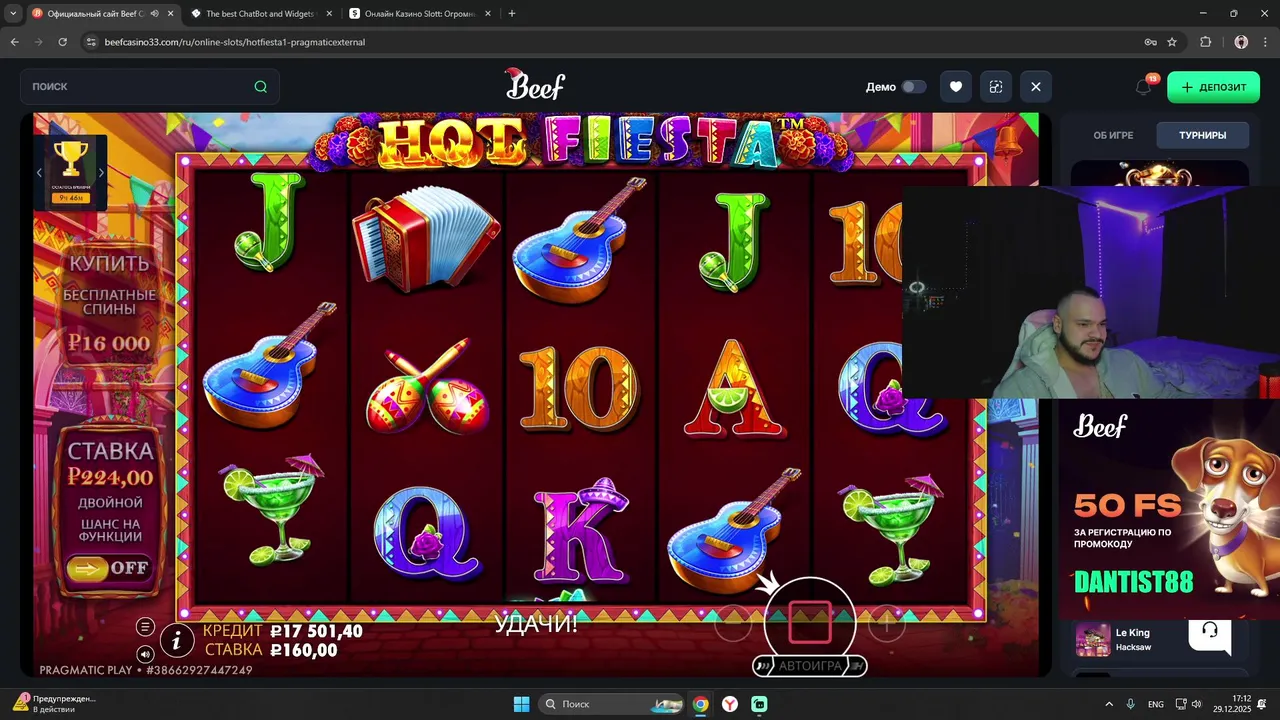Viewport: 1280px width, 720px height.
Task: Stop the spin with red square button
Action: (809, 623)
